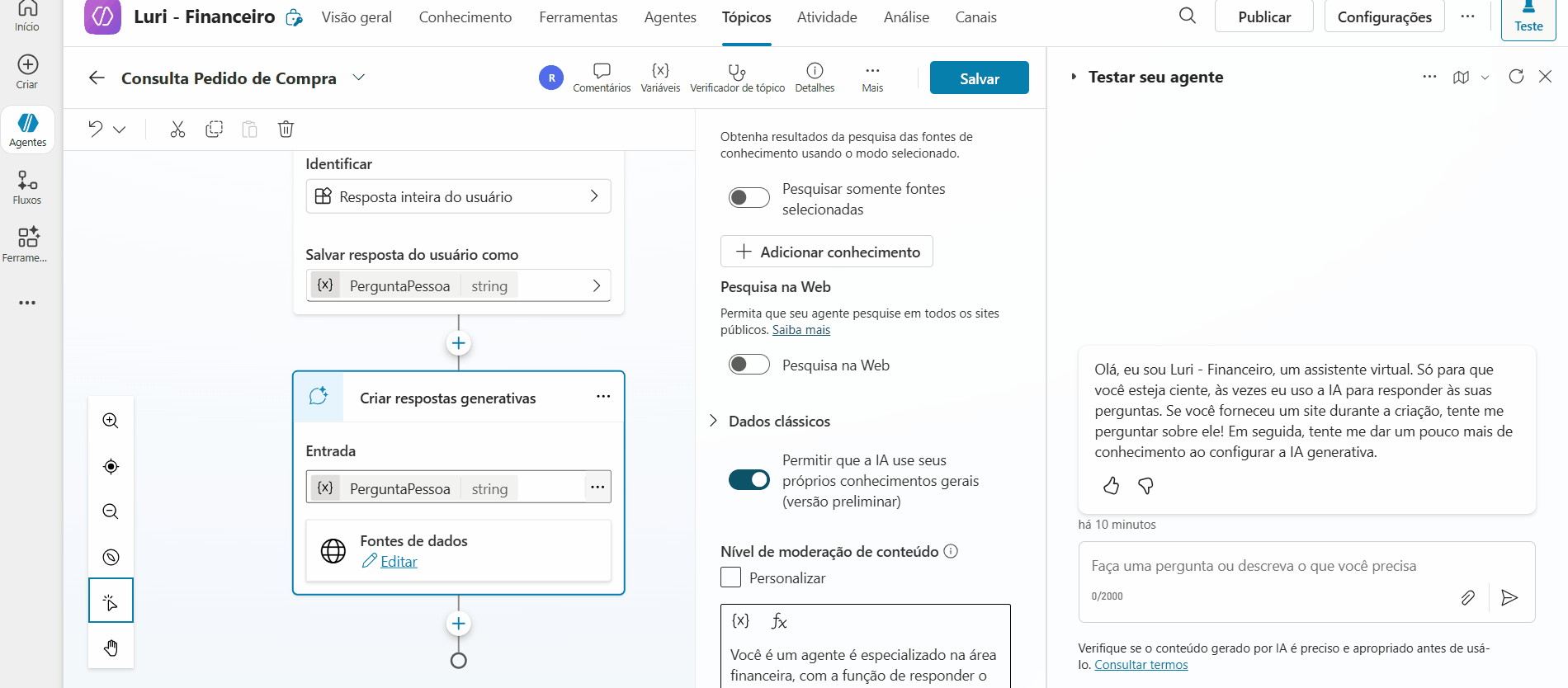Click the Criar plus icon

point(27,64)
